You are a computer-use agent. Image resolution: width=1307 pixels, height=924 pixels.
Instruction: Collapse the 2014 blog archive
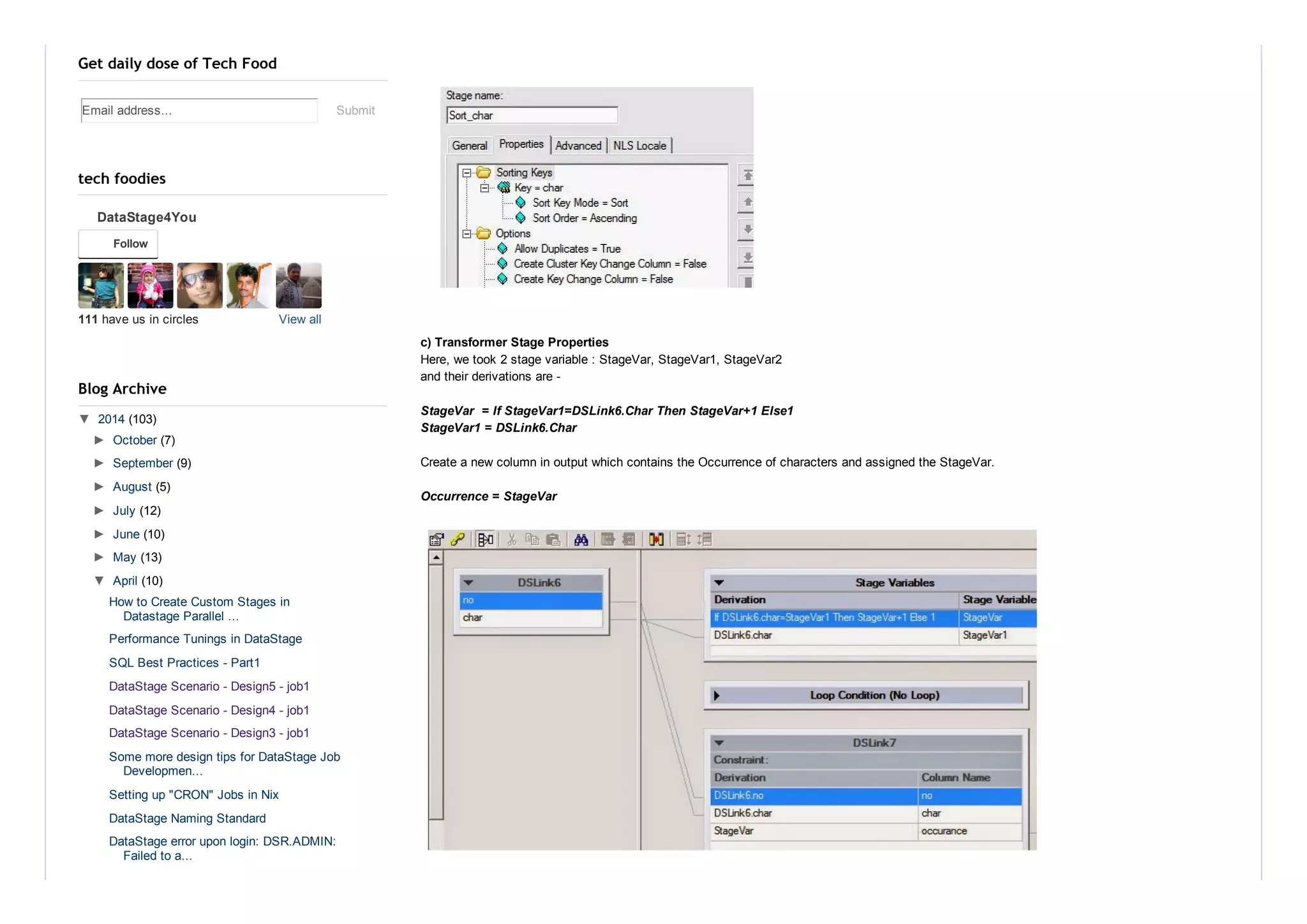tap(84, 419)
